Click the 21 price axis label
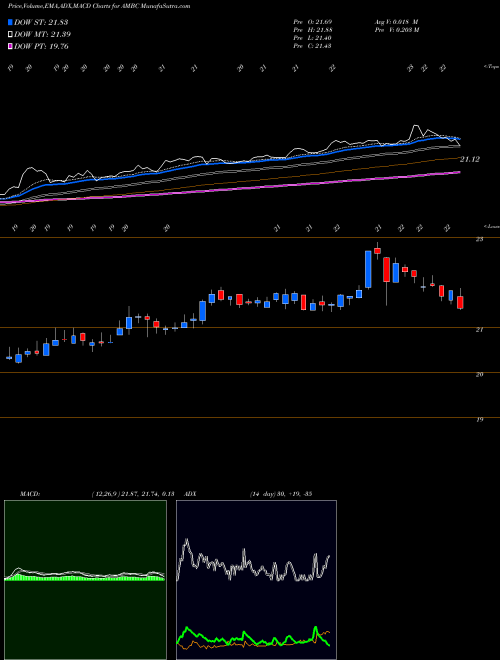 click(479, 330)
